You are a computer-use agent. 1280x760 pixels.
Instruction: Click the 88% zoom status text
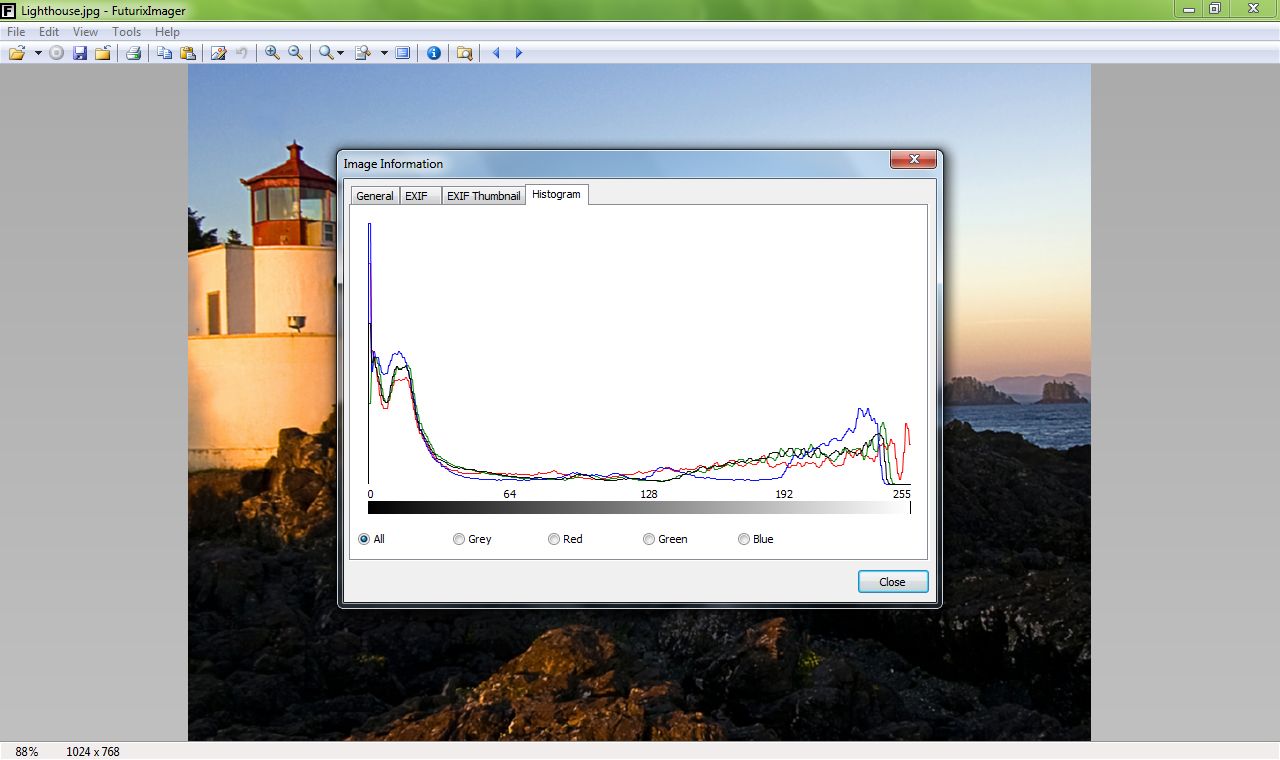(27, 751)
